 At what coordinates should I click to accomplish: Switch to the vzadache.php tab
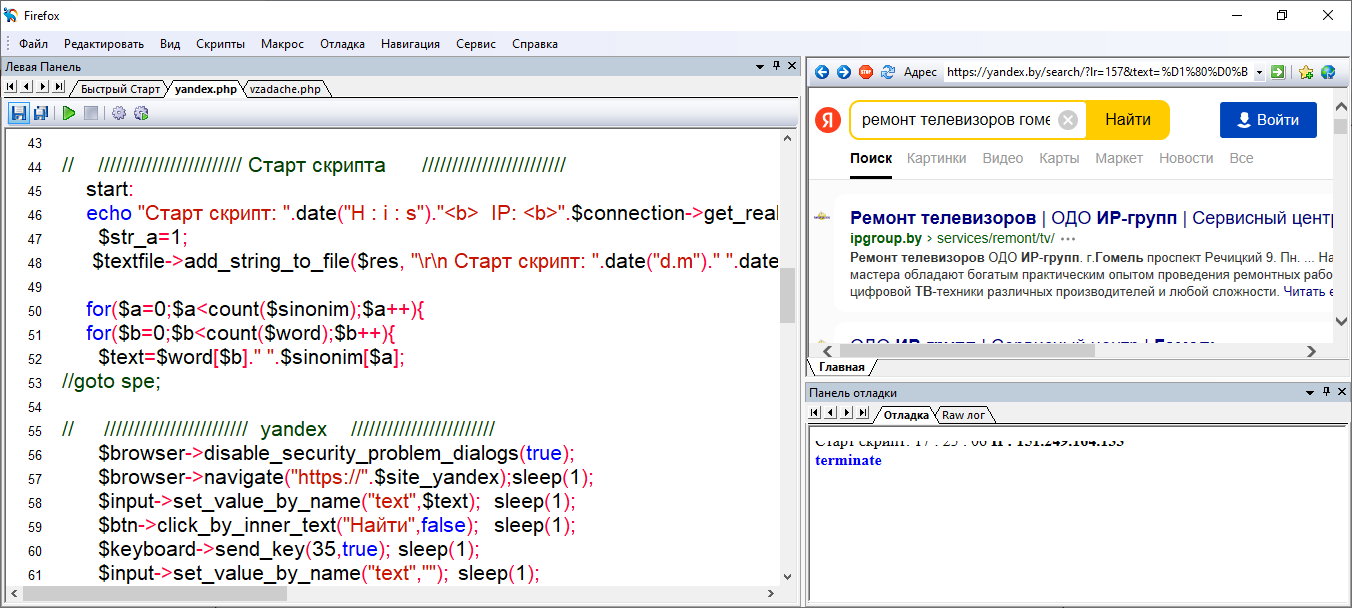click(285, 89)
